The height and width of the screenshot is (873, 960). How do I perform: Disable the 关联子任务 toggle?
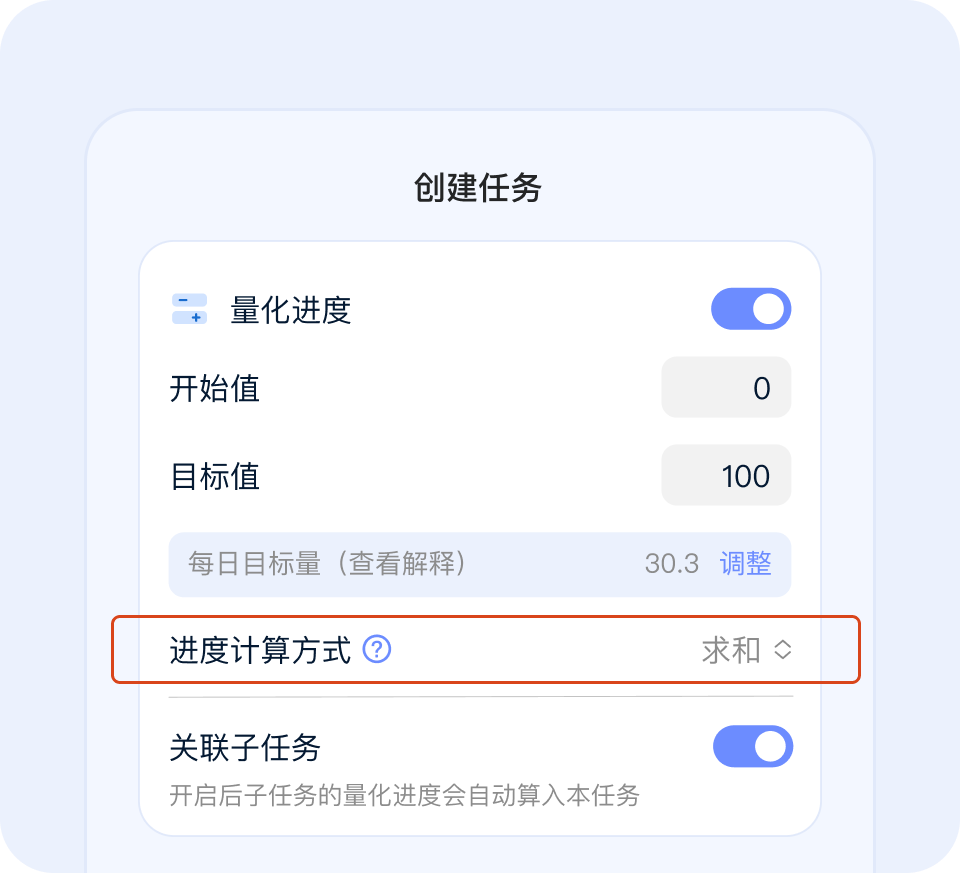click(752, 747)
